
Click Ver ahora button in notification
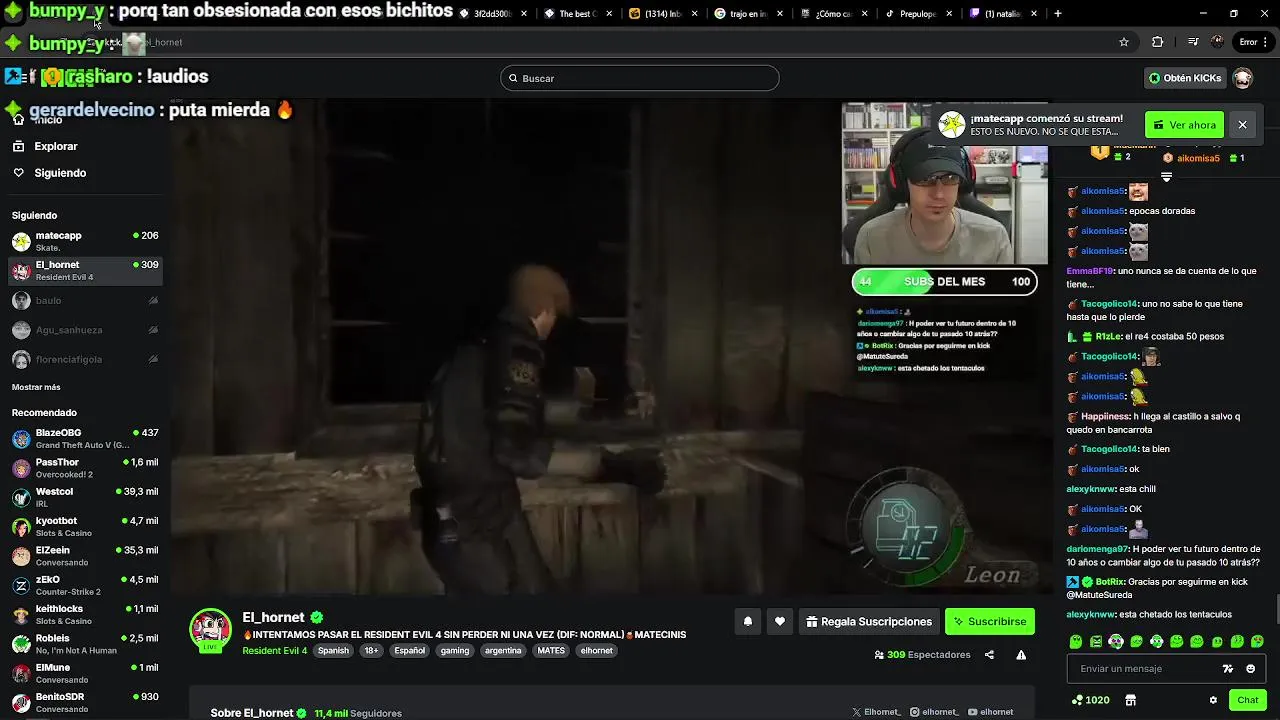tap(1184, 125)
